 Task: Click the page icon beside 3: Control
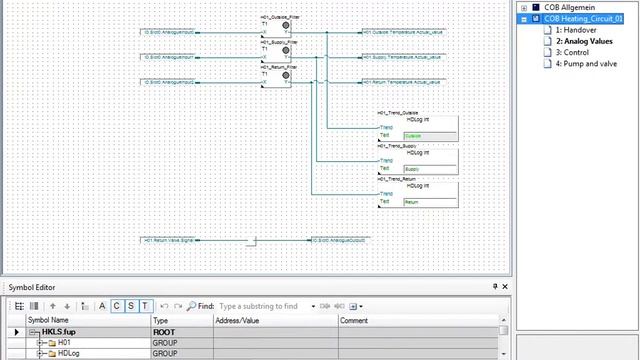click(548, 53)
